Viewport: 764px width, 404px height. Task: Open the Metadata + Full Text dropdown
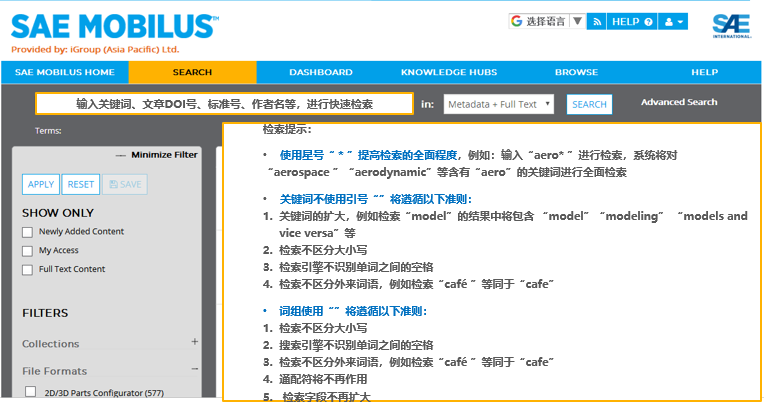[499, 104]
